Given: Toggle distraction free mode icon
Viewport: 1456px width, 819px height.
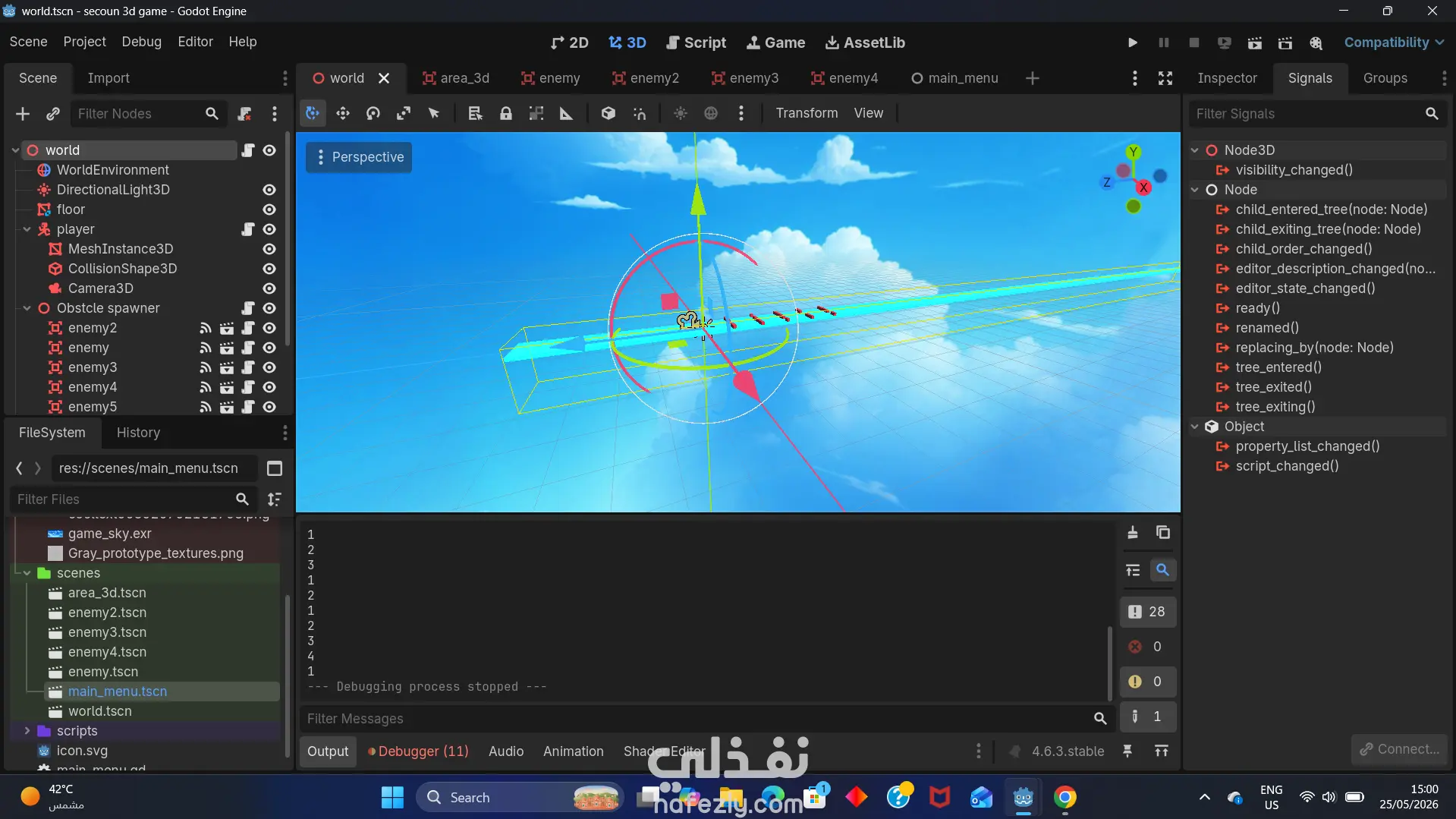Looking at the screenshot, I should coord(1165,78).
